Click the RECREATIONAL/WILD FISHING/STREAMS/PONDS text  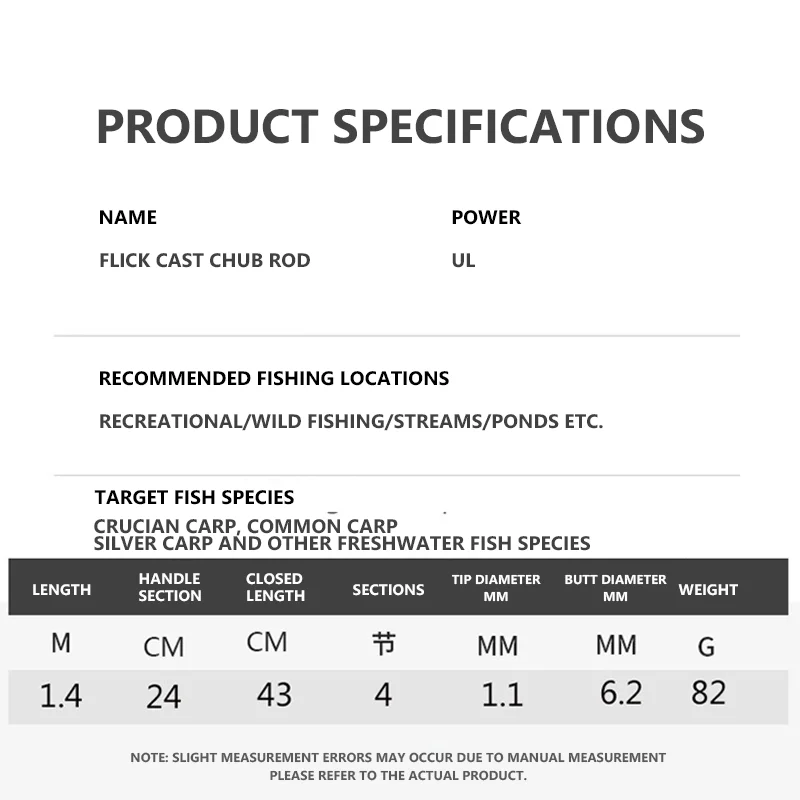click(351, 421)
